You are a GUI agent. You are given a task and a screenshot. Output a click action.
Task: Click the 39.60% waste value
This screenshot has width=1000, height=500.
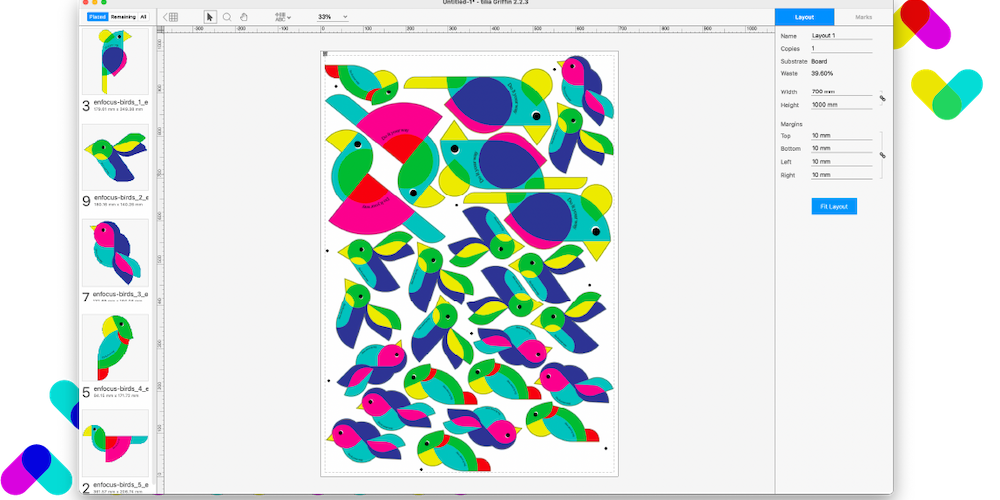click(822, 74)
